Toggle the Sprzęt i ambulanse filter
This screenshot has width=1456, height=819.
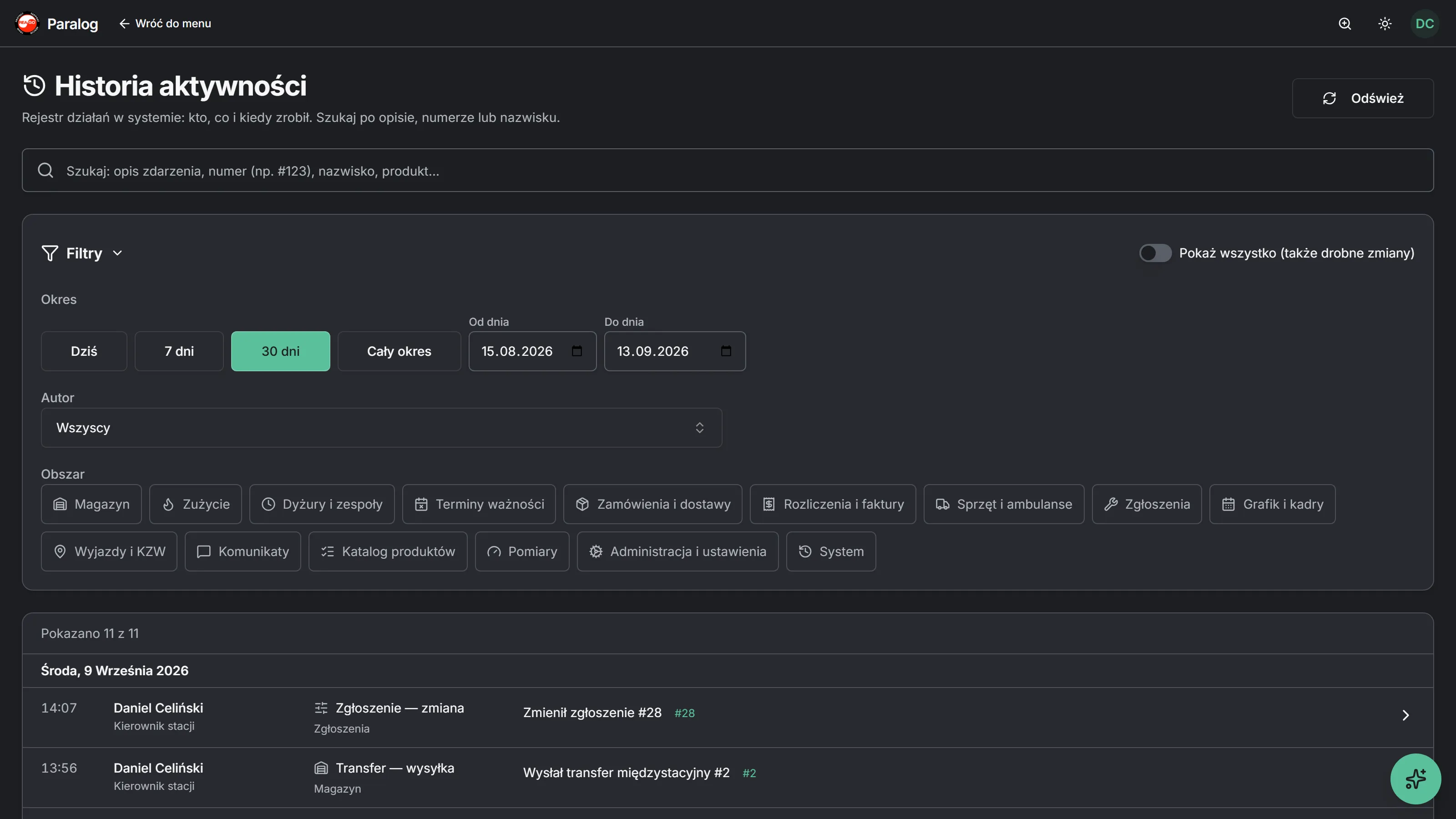(x=1004, y=504)
